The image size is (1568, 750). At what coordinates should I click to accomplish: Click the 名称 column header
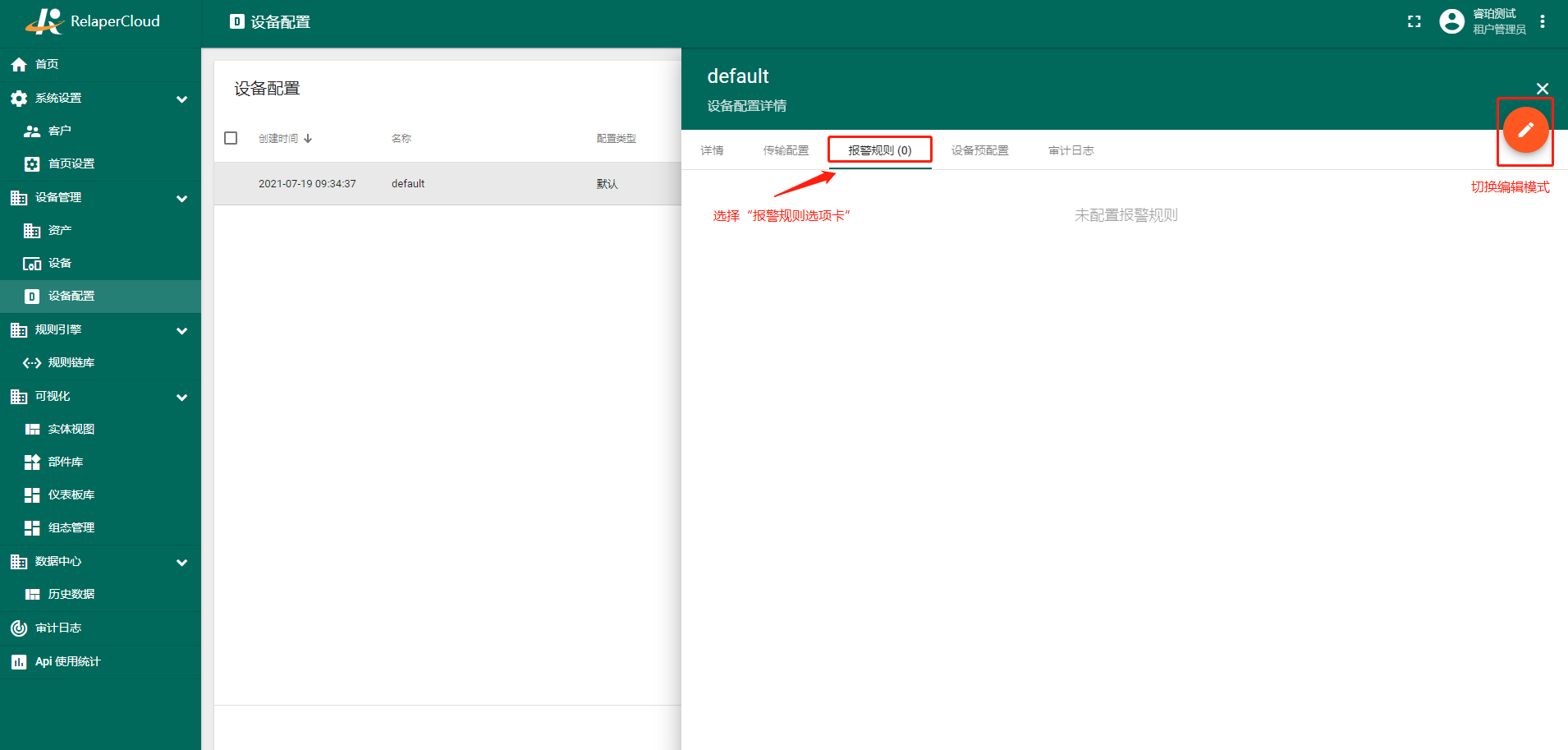[x=401, y=139]
